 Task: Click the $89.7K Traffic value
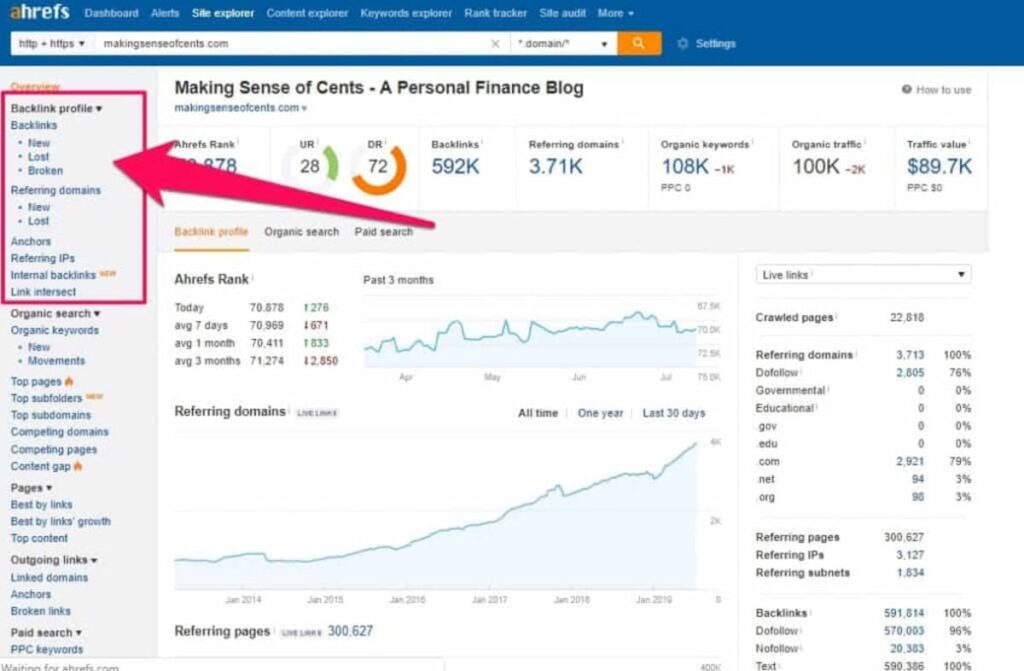click(x=939, y=167)
